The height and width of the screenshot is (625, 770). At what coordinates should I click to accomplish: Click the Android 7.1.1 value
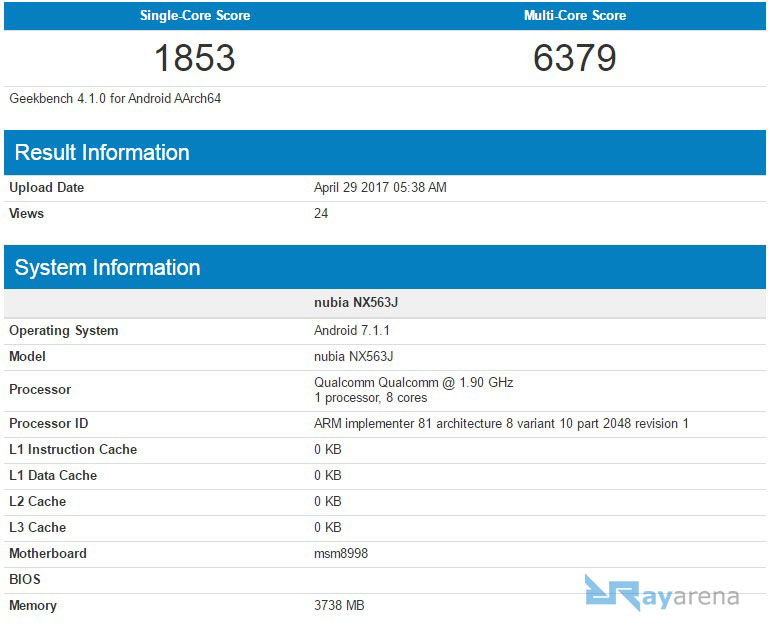click(x=352, y=330)
